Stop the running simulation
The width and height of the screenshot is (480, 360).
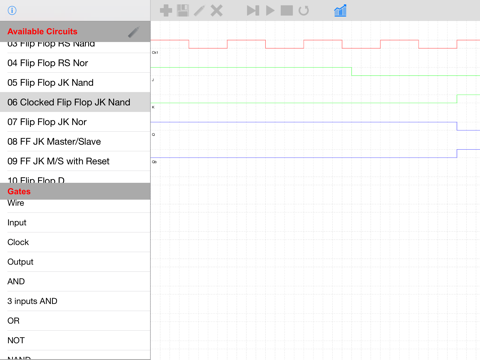tap(287, 10)
